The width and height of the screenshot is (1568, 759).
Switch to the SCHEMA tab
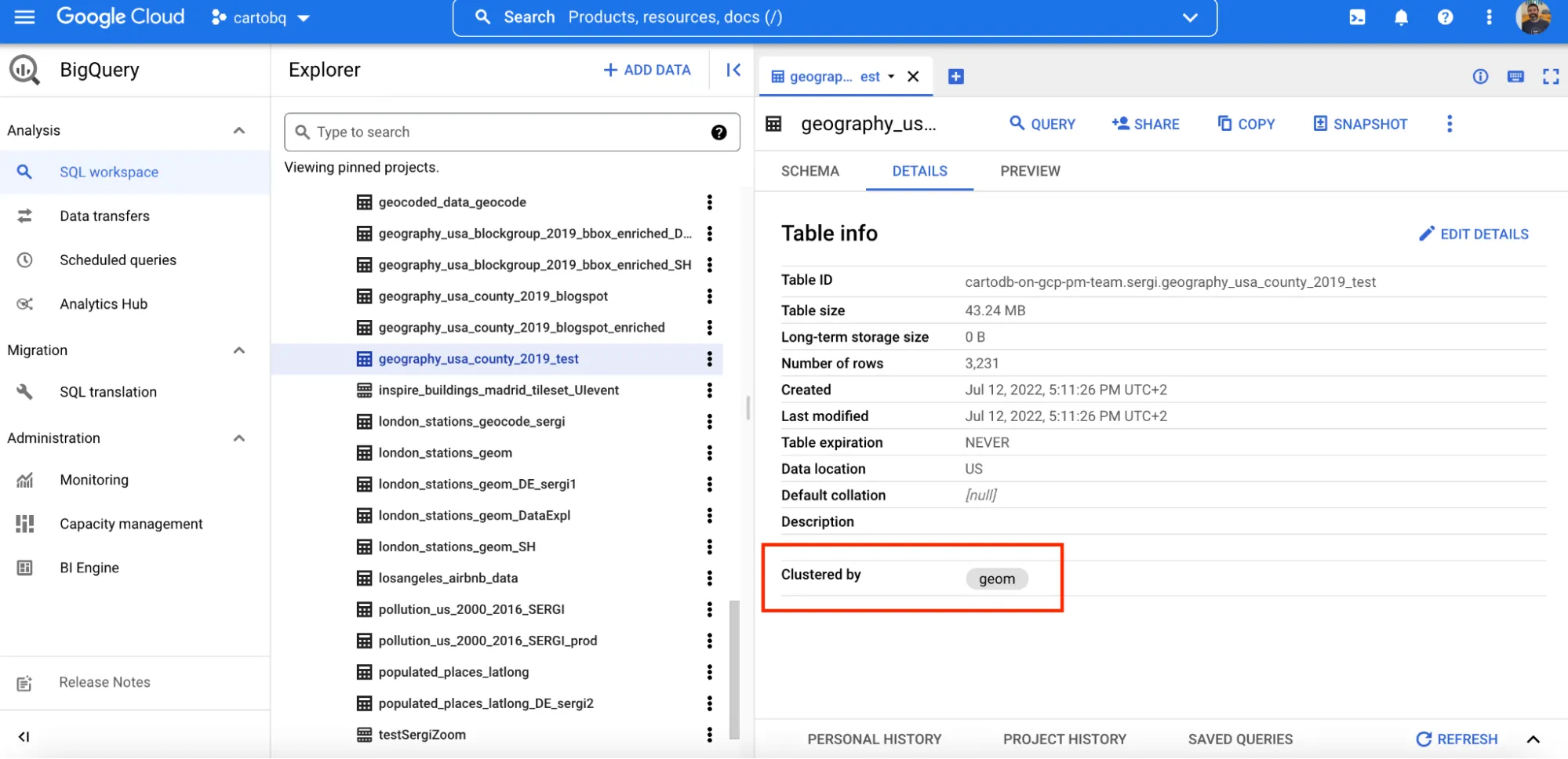(809, 171)
